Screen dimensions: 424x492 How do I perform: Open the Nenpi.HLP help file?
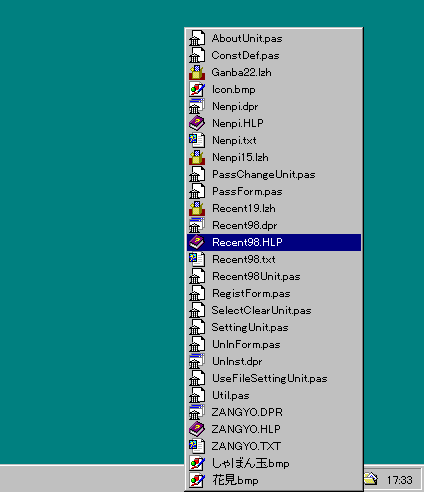tap(274, 123)
